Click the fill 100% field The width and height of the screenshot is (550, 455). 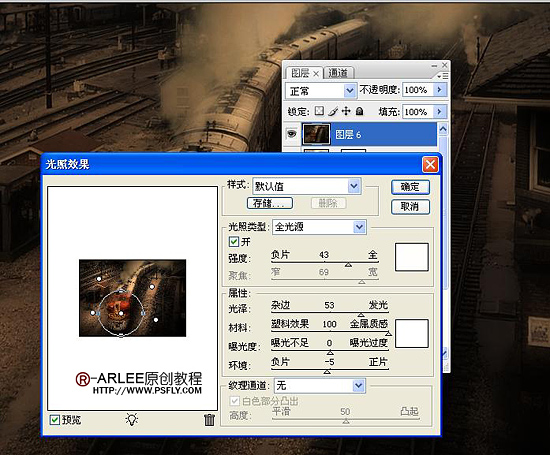pos(418,112)
